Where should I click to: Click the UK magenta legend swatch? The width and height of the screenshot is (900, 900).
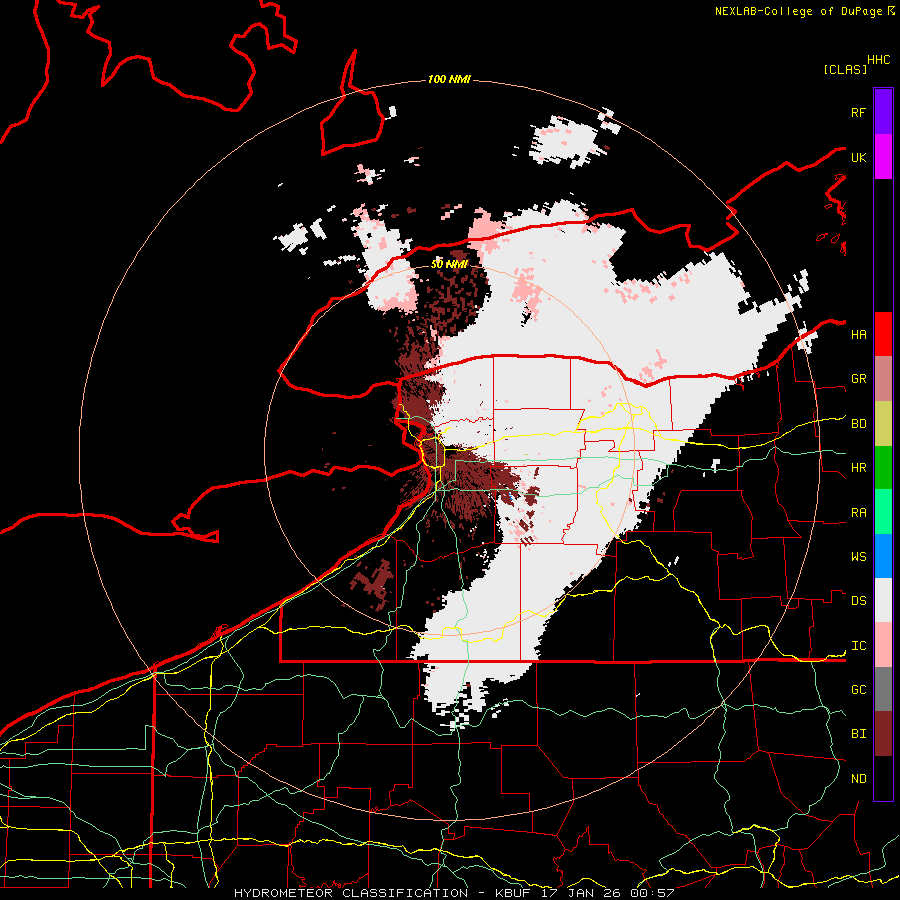pyautogui.click(x=883, y=157)
